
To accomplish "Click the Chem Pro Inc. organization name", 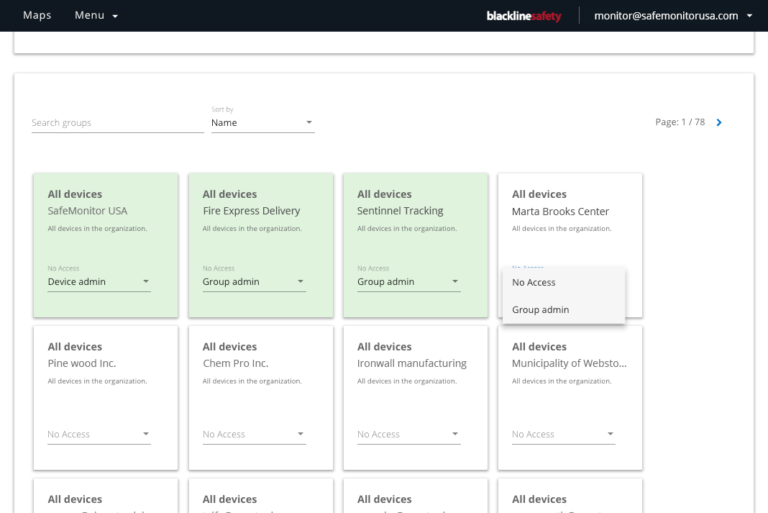I will click(236, 363).
